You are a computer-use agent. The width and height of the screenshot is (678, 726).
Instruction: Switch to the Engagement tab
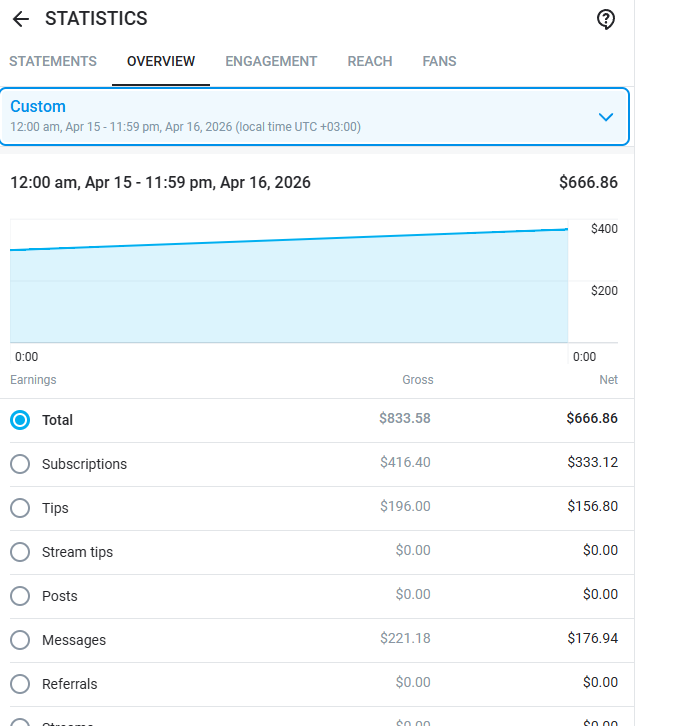tap(271, 62)
